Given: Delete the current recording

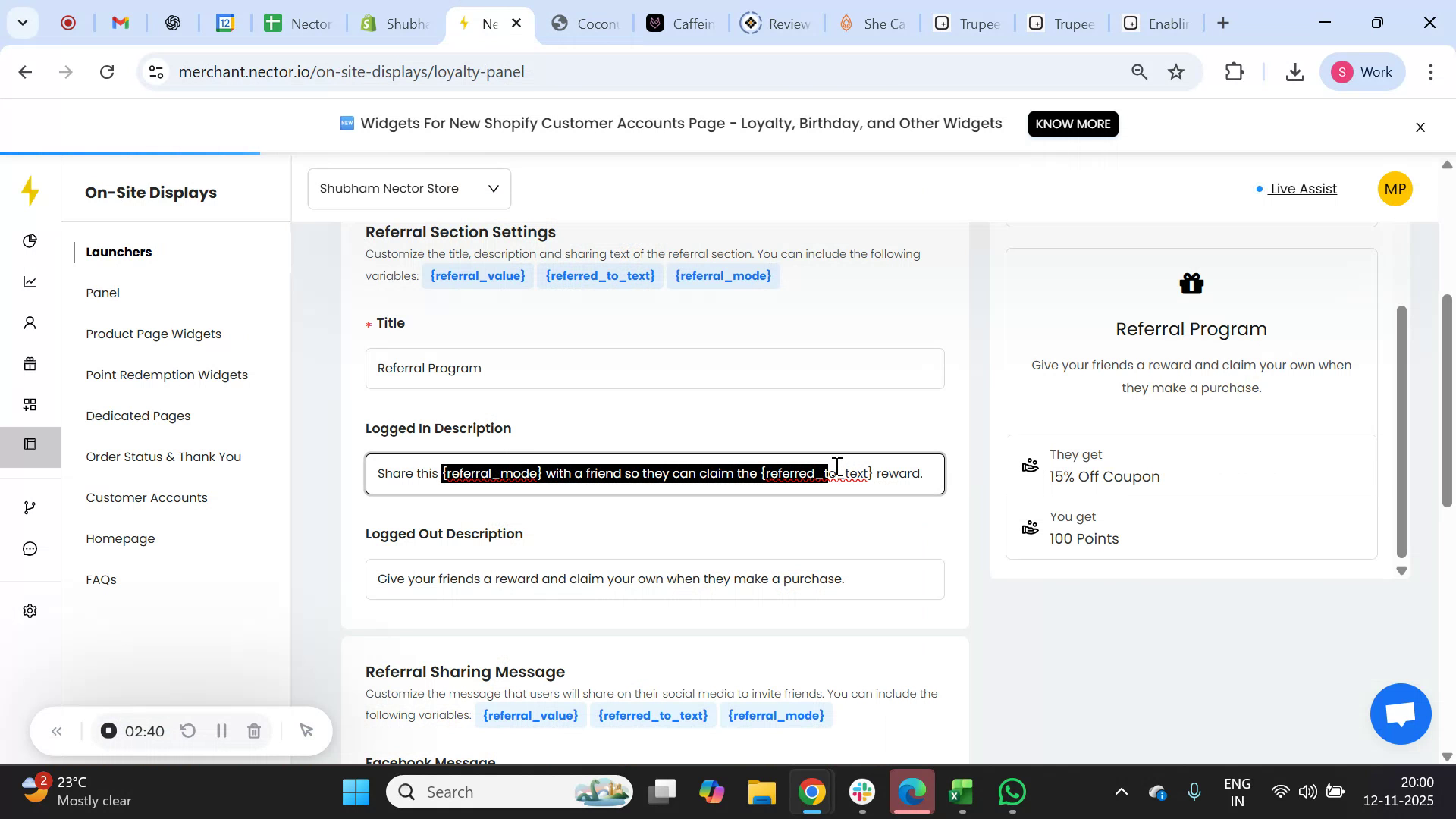Looking at the screenshot, I should click(x=255, y=730).
